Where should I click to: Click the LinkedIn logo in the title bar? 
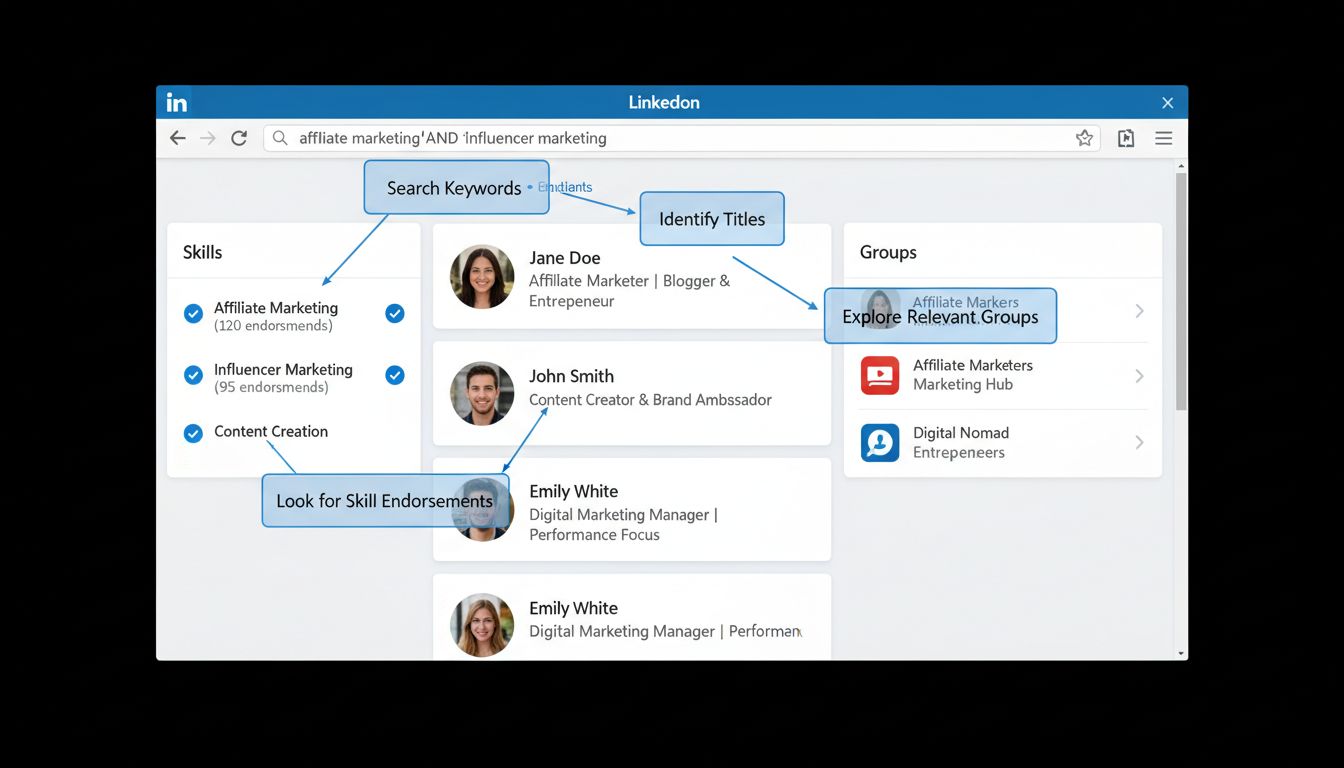point(176,101)
